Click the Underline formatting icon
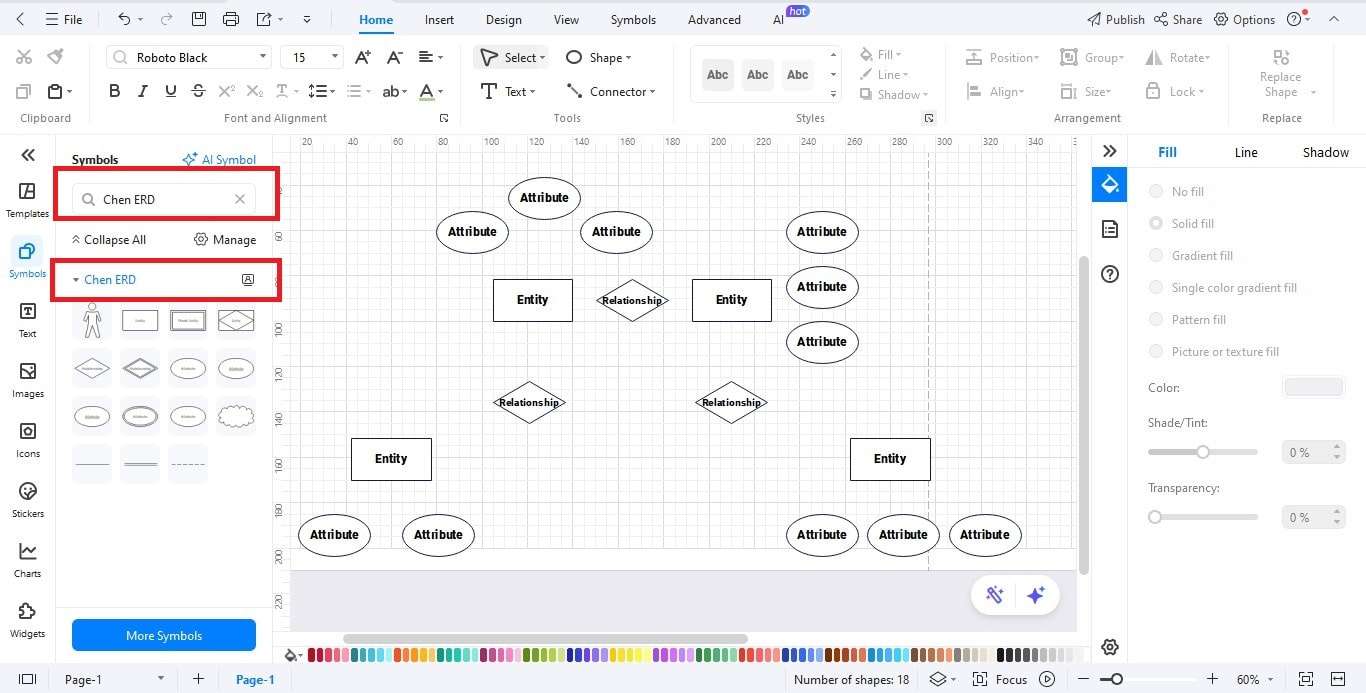This screenshot has height=693, width=1366. pyautogui.click(x=170, y=91)
